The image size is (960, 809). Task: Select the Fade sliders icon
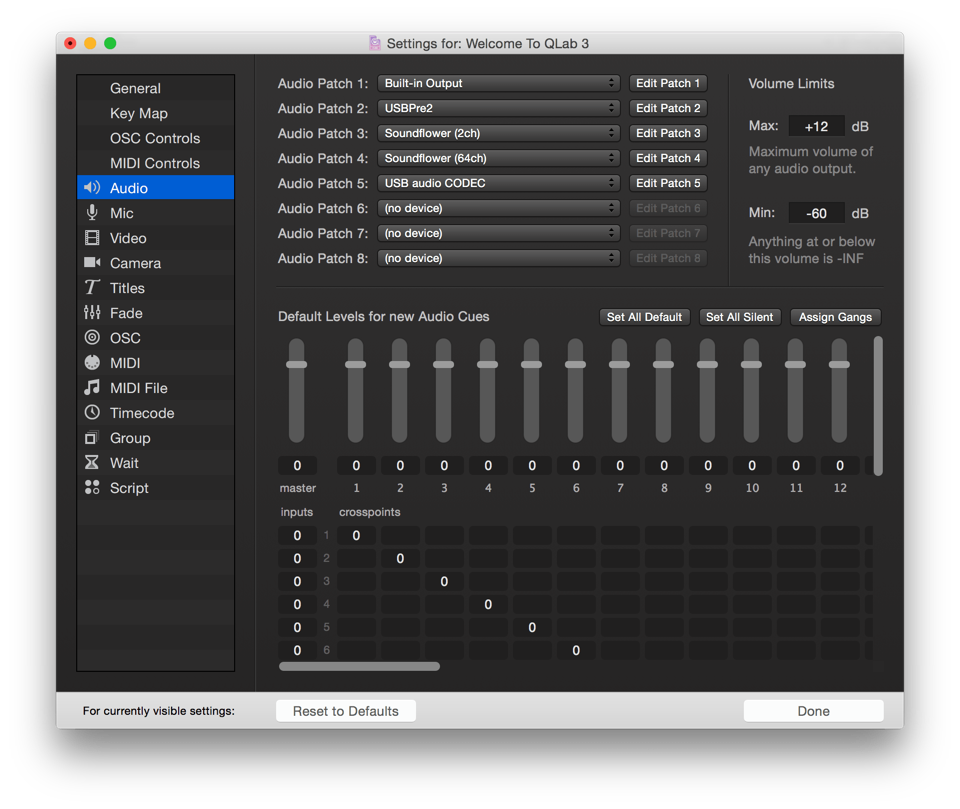point(92,313)
